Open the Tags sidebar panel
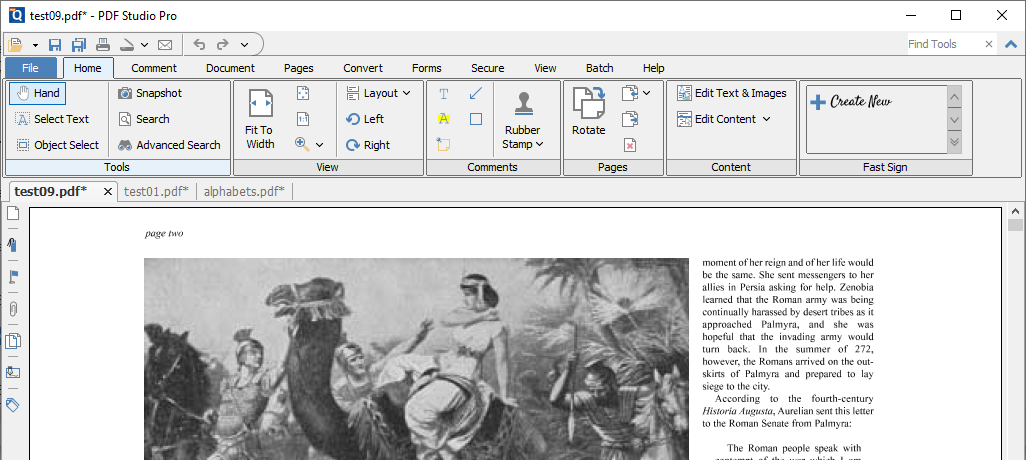Image resolution: width=1026 pixels, height=460 pixels. tap(13, 405)
